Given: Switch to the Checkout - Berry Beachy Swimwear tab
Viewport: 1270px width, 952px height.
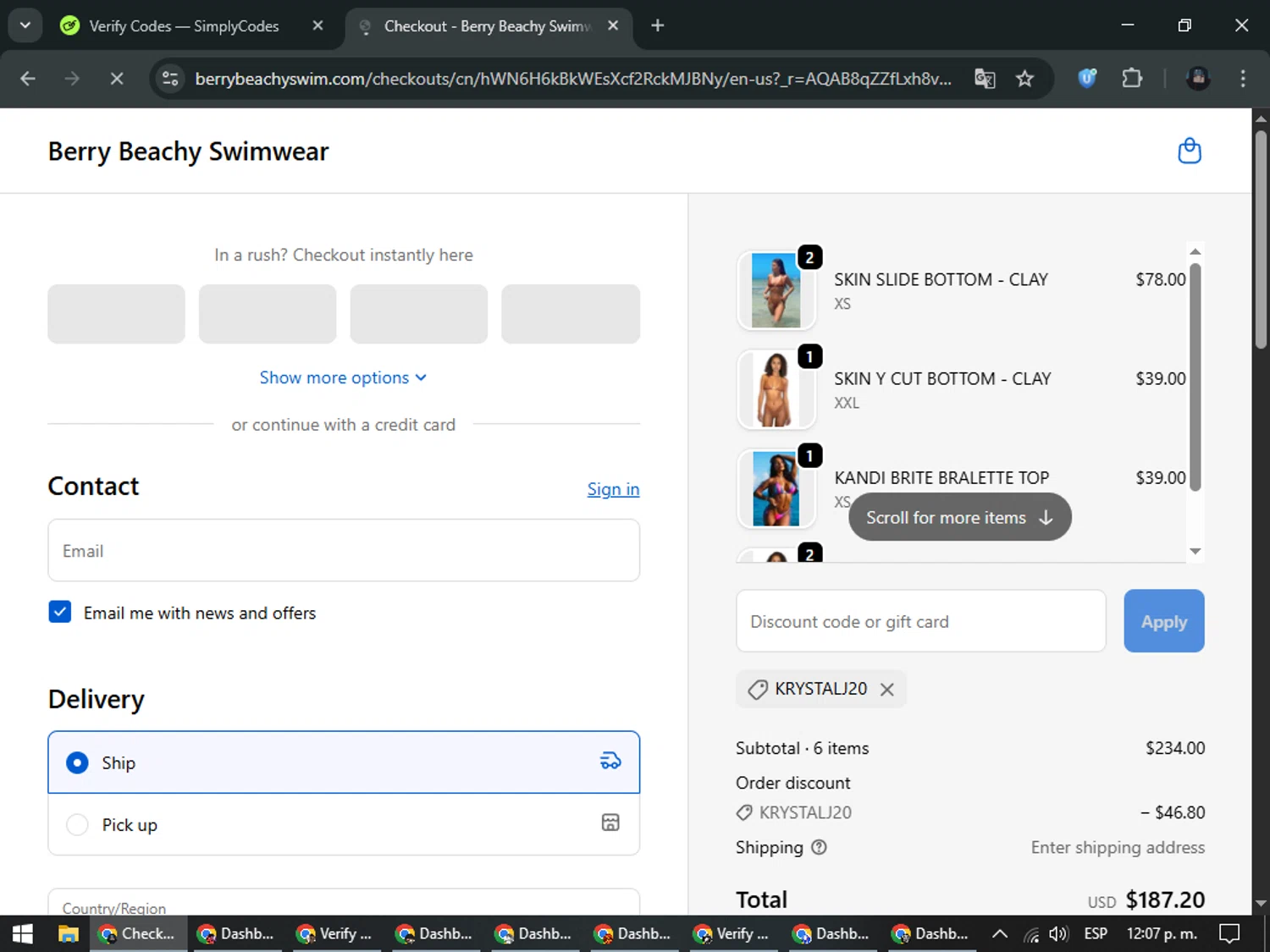Looking at the screenshot, I should click(x=487, y=26).
